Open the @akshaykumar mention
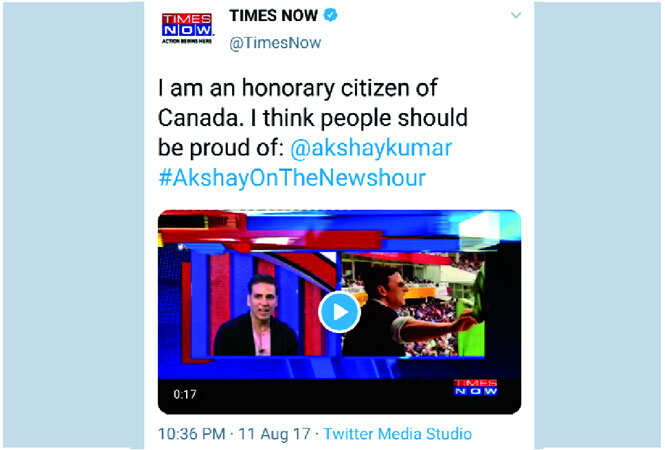The height and width of the screenshot is (450, 665). click(x=371, y=148)
